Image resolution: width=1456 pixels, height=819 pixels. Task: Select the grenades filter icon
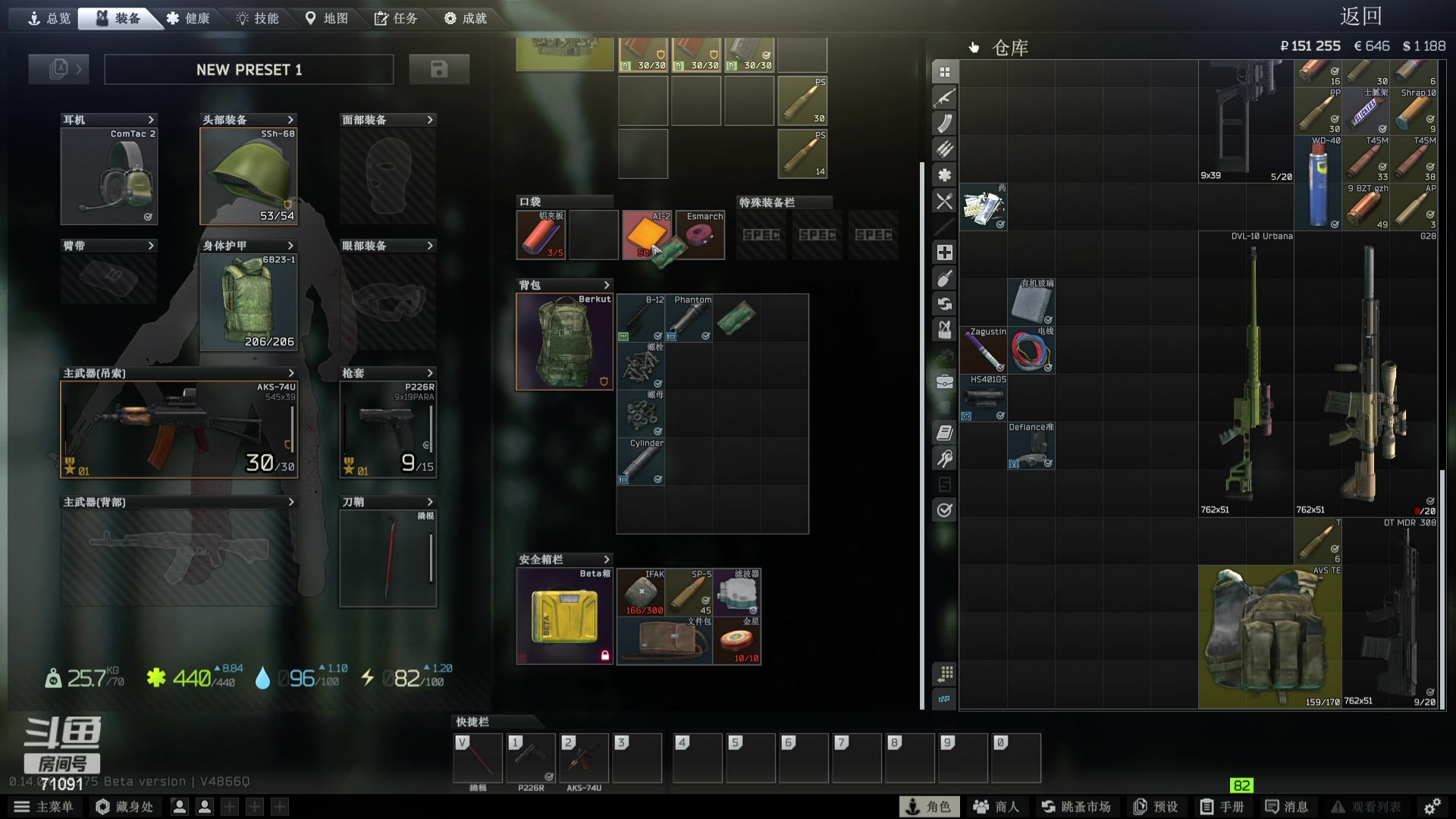[944, 278]
